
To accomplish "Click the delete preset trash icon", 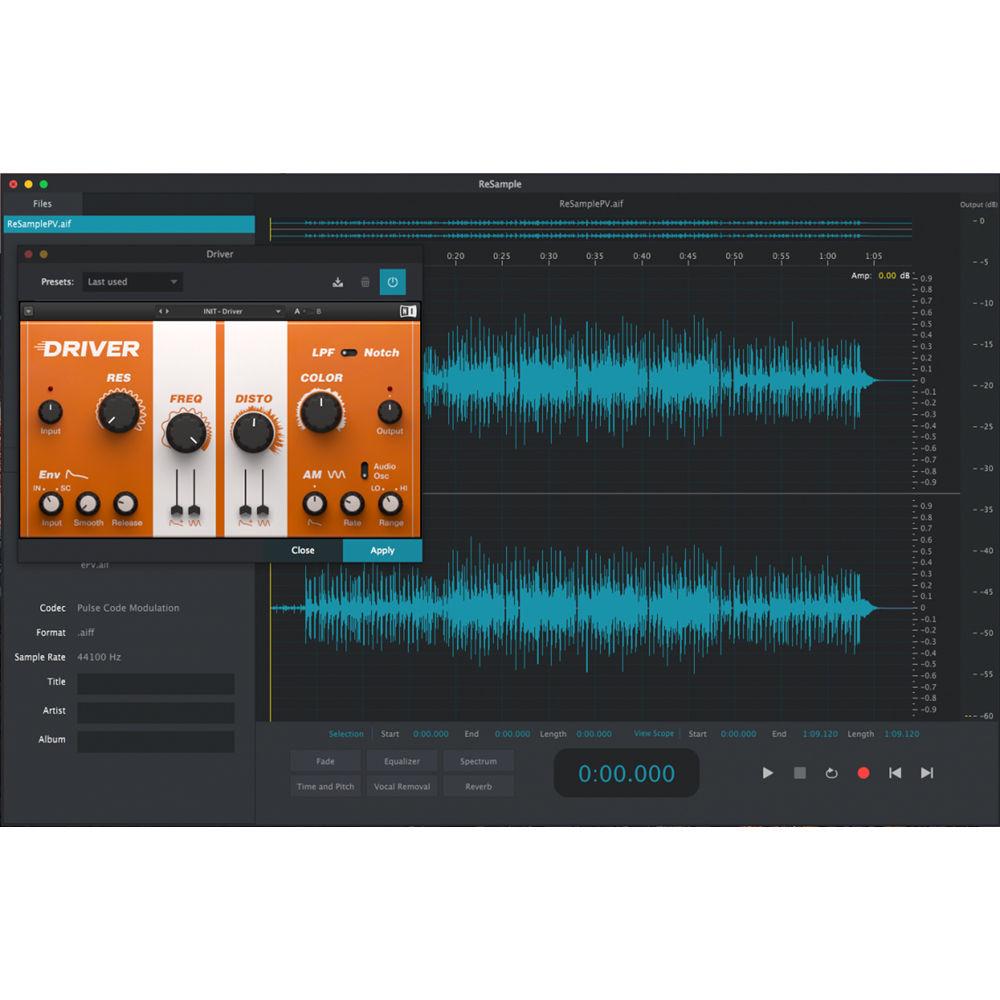I will 365,282.
